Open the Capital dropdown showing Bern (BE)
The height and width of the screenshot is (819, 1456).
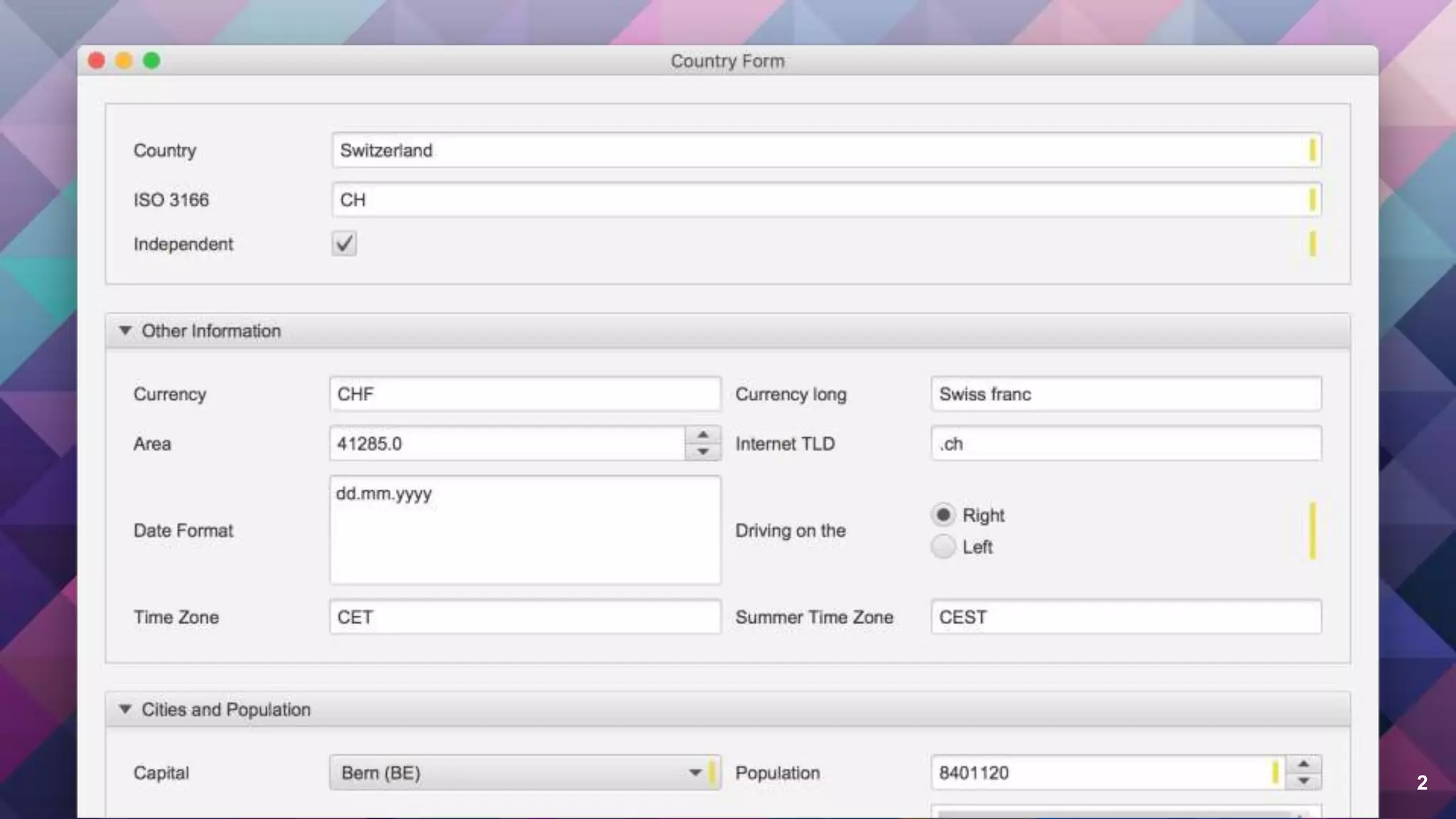pyautogui.click(x=523, y=773)
